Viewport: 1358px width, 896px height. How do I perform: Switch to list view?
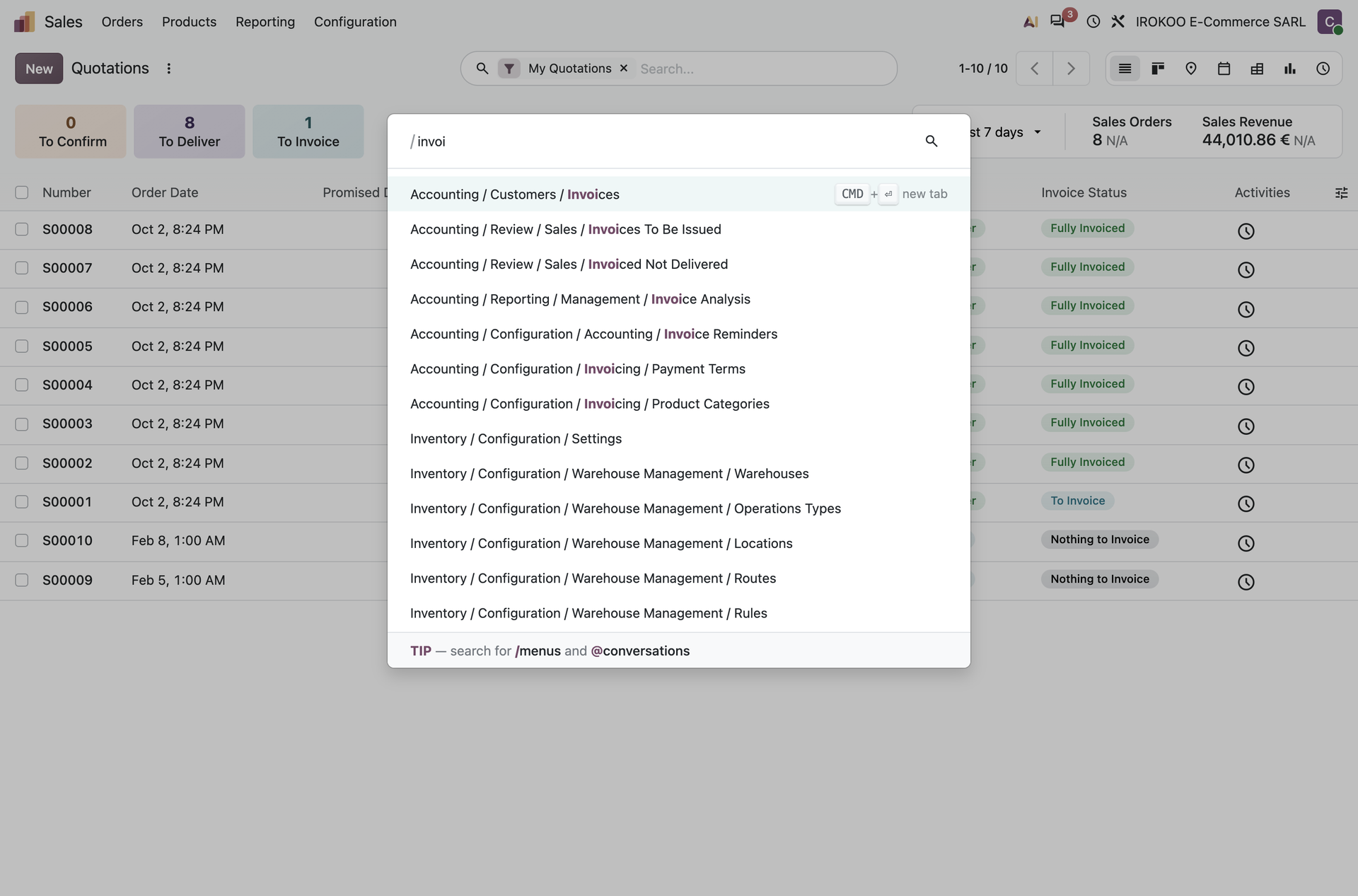click(1125, 69)
